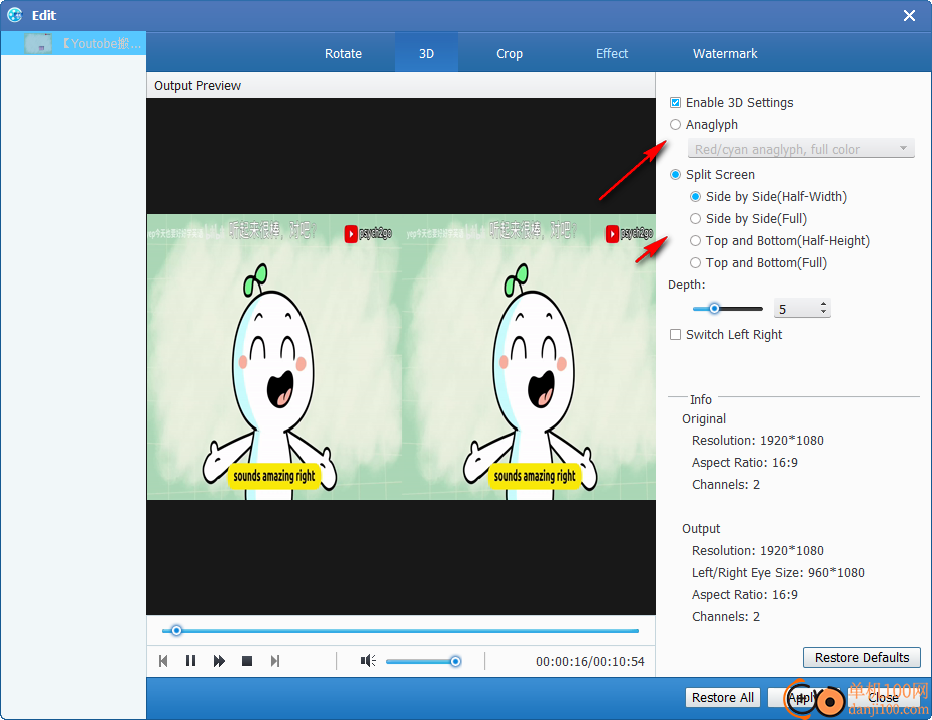The image size is (932, 720).
Task: Switch to the Effect tab
Action: (x=612, y=54)
